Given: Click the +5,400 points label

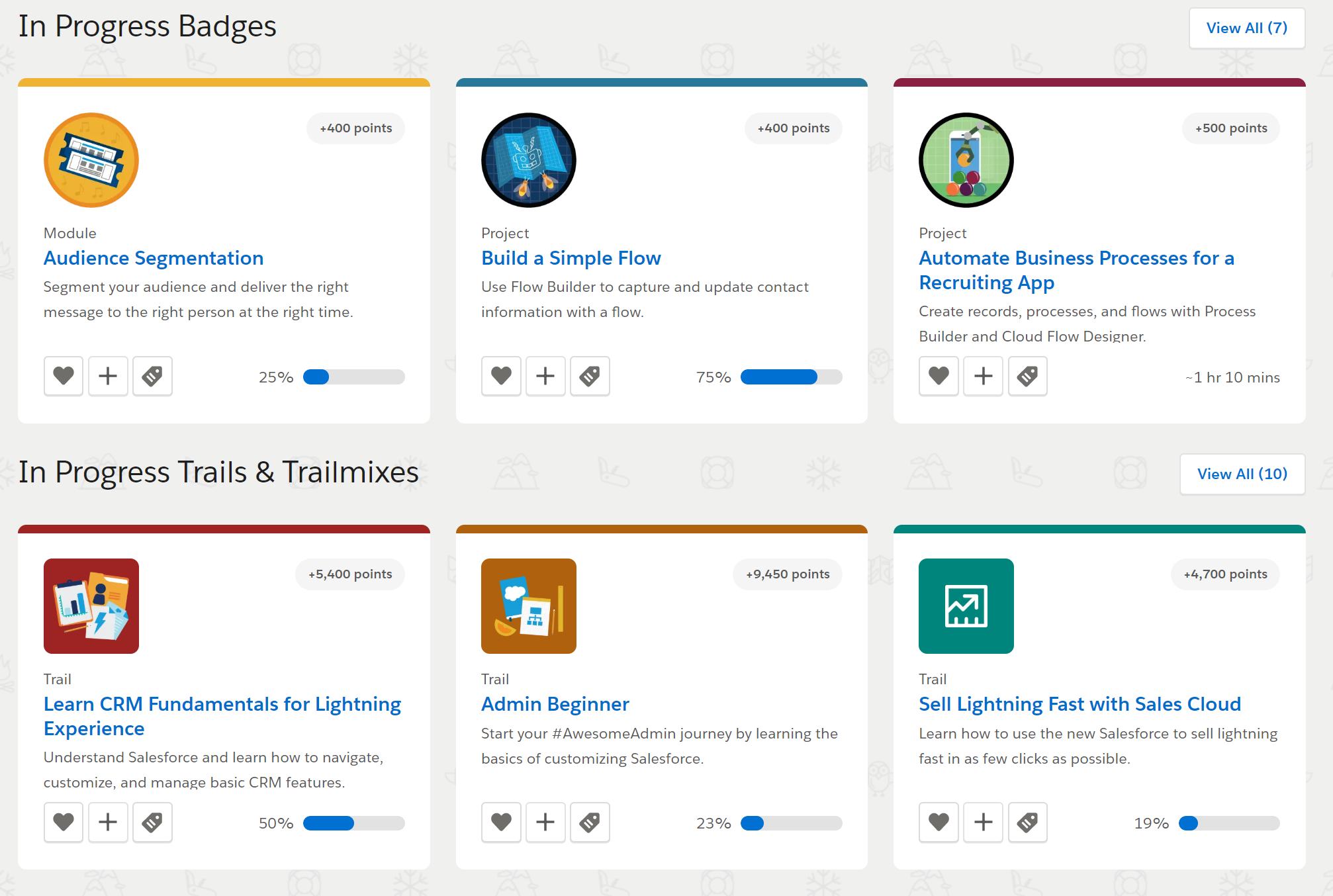Looking at the screenshot, I should [x=350, y=574].
